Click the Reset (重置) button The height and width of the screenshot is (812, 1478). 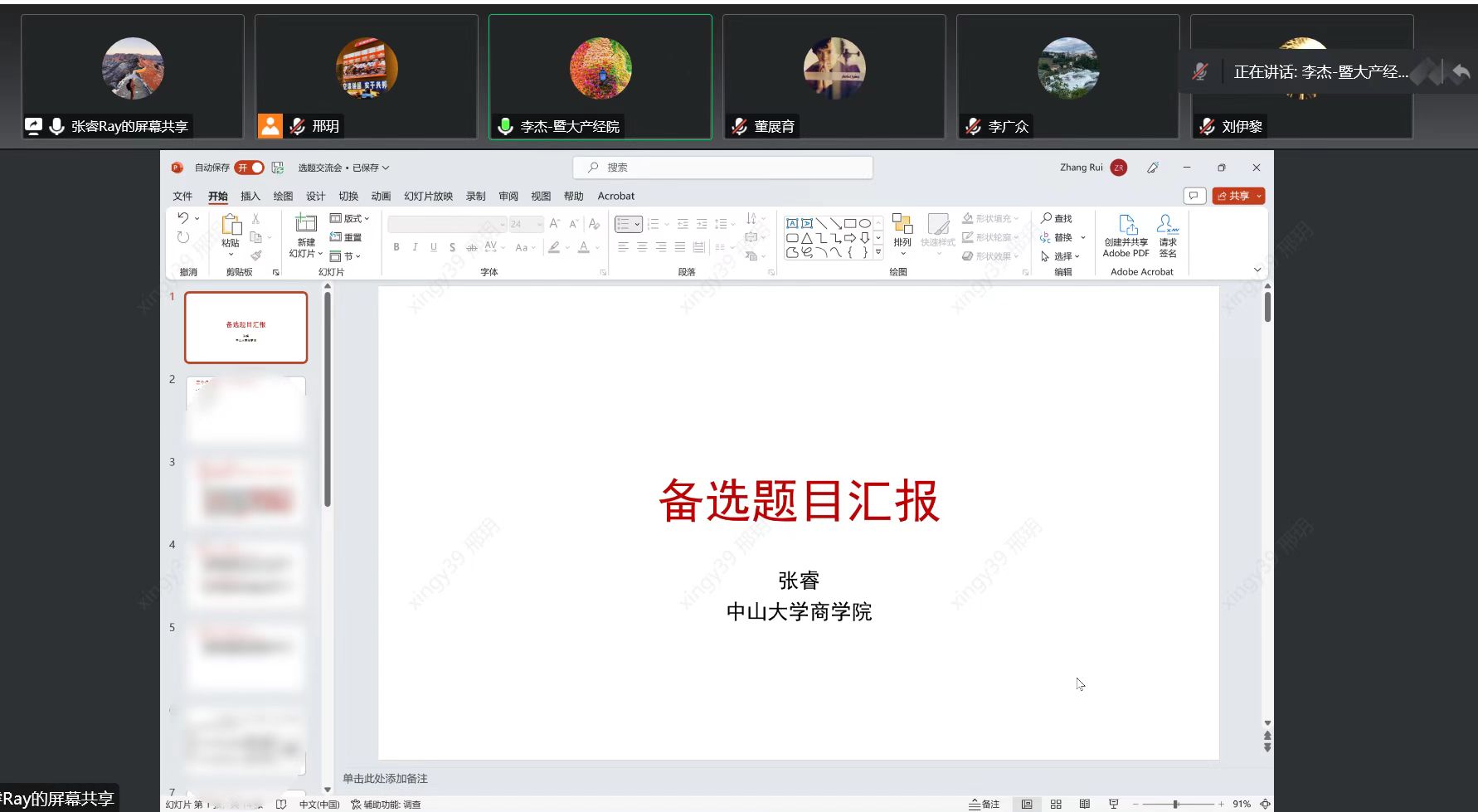tap(346, 237)
